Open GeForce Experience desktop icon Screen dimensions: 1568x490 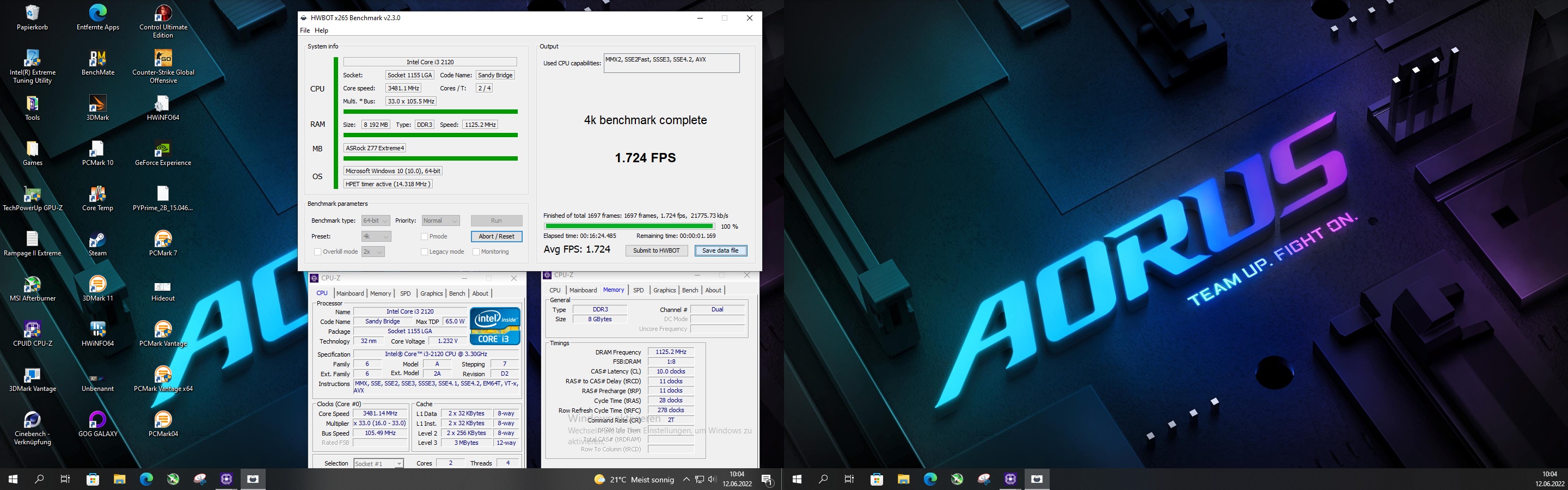click(163, 154)
